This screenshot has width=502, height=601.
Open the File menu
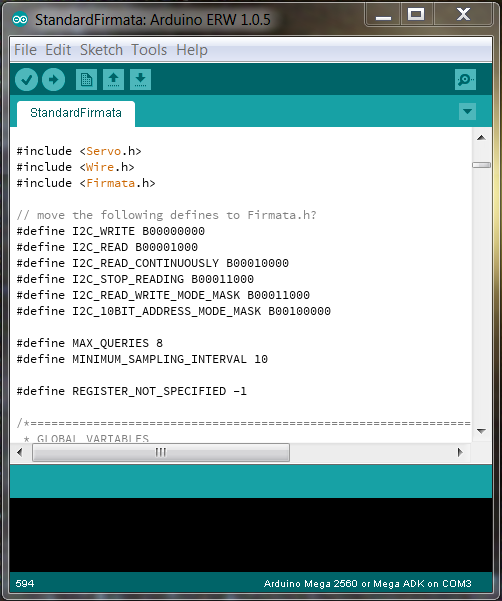[x=25, y=50]
